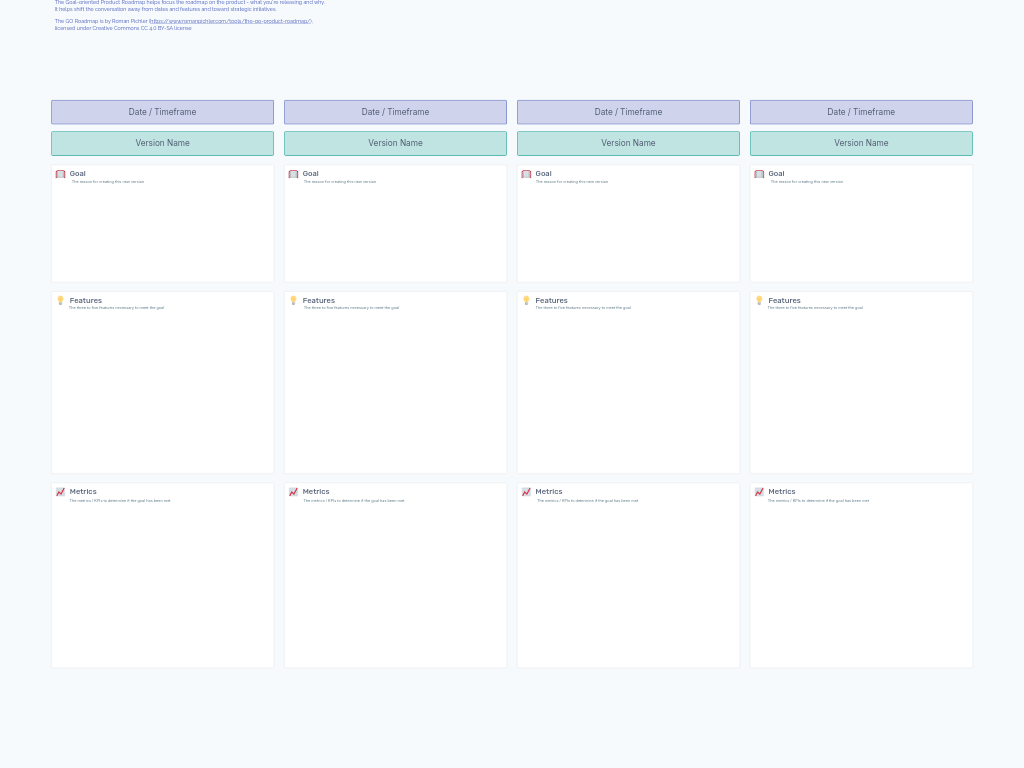
Task: Select the 'Features' heading in second column
Action: [x=319, y=300]
